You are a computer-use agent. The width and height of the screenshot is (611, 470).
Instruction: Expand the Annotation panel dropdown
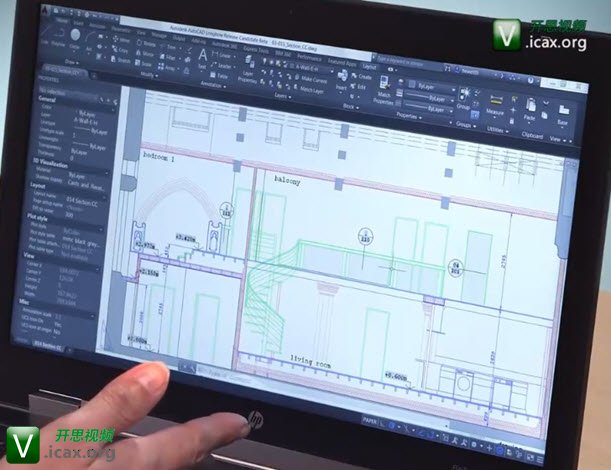(214, 85)
